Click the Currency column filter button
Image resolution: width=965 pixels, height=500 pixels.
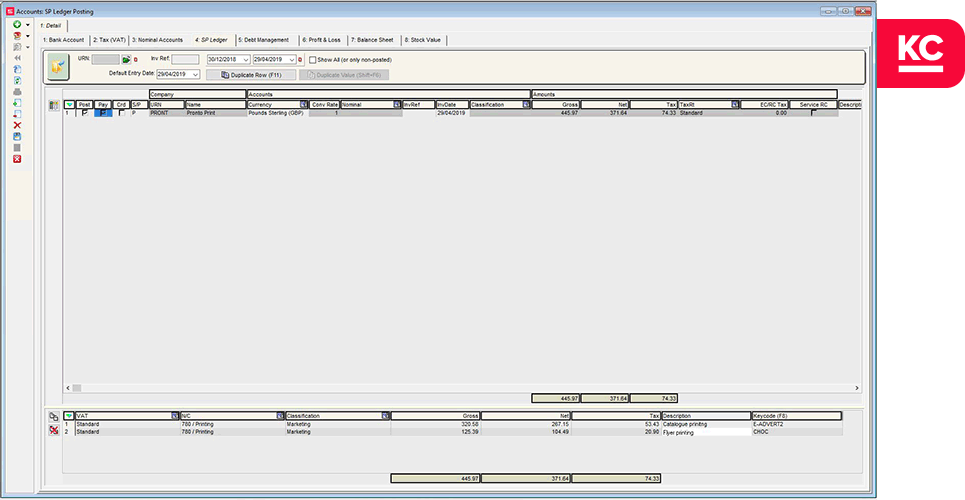(x=303, y=105)
